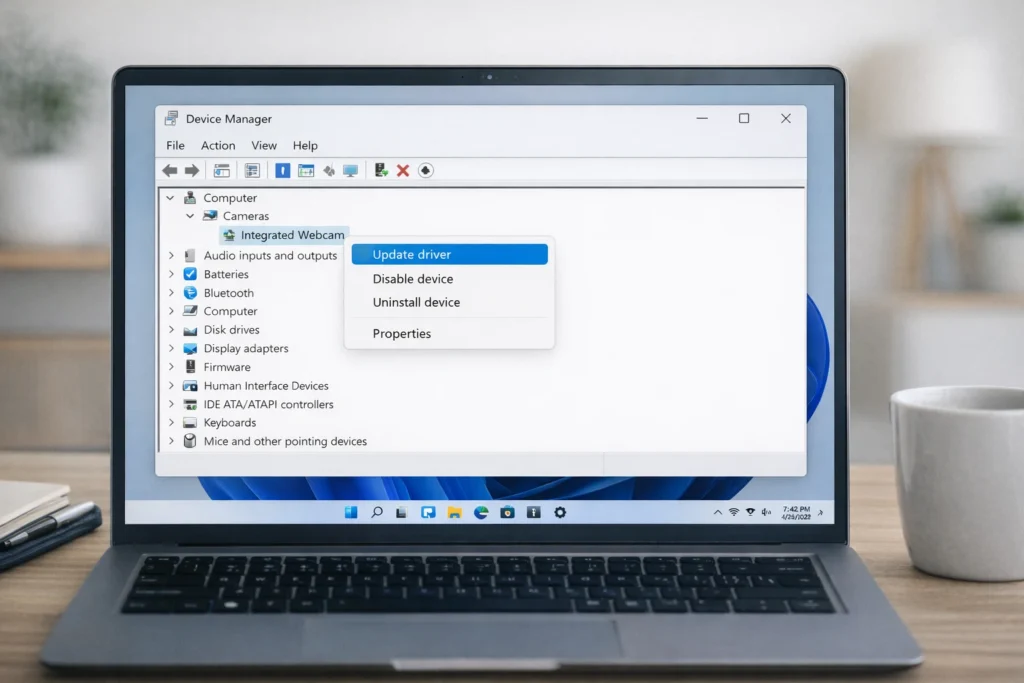Select Disable device in context menu
Image resolution: width=1024 pixels, height=683 pixels.
pyautogui.click(x=413, y=279)
